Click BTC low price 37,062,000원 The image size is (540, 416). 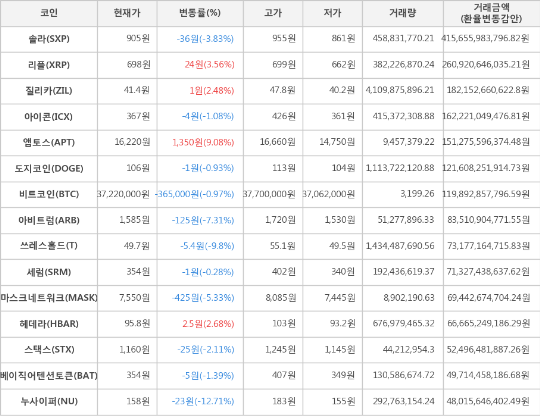[329, 194]
